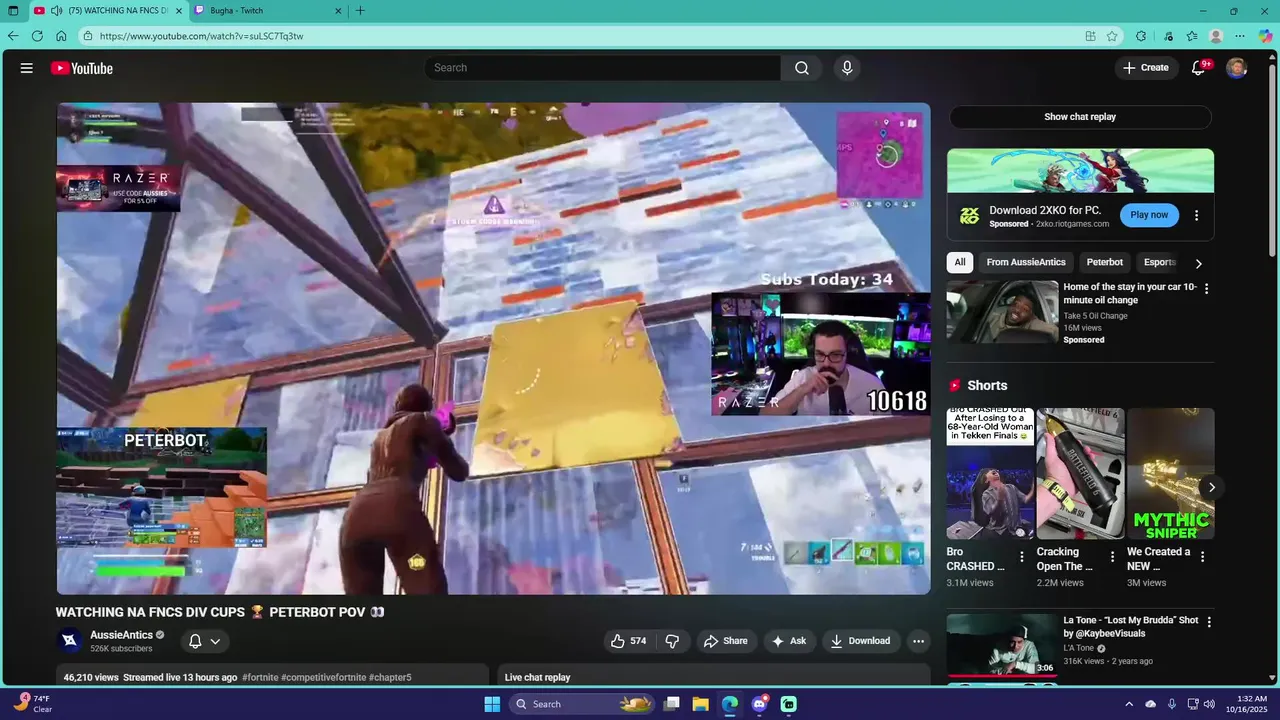Expand notification bell dropdown for AussieAntics
Image resolution: width=1280 pixels, height=720 pixels.
coord(215,641)
